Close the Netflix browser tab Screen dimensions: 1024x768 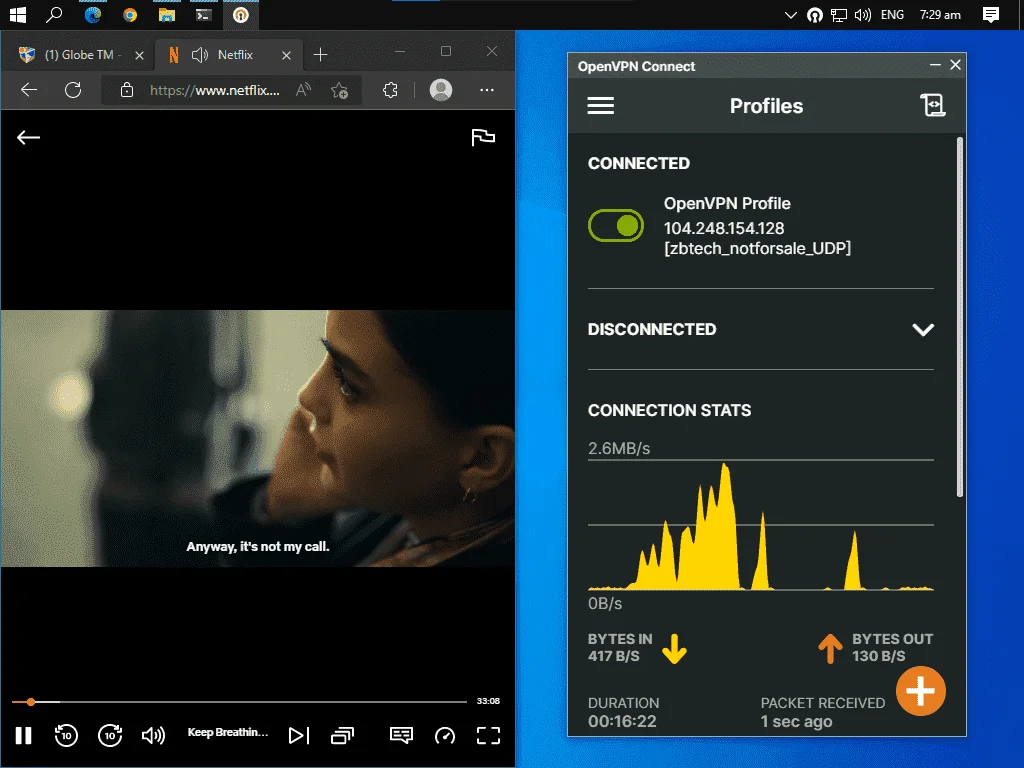286,56
